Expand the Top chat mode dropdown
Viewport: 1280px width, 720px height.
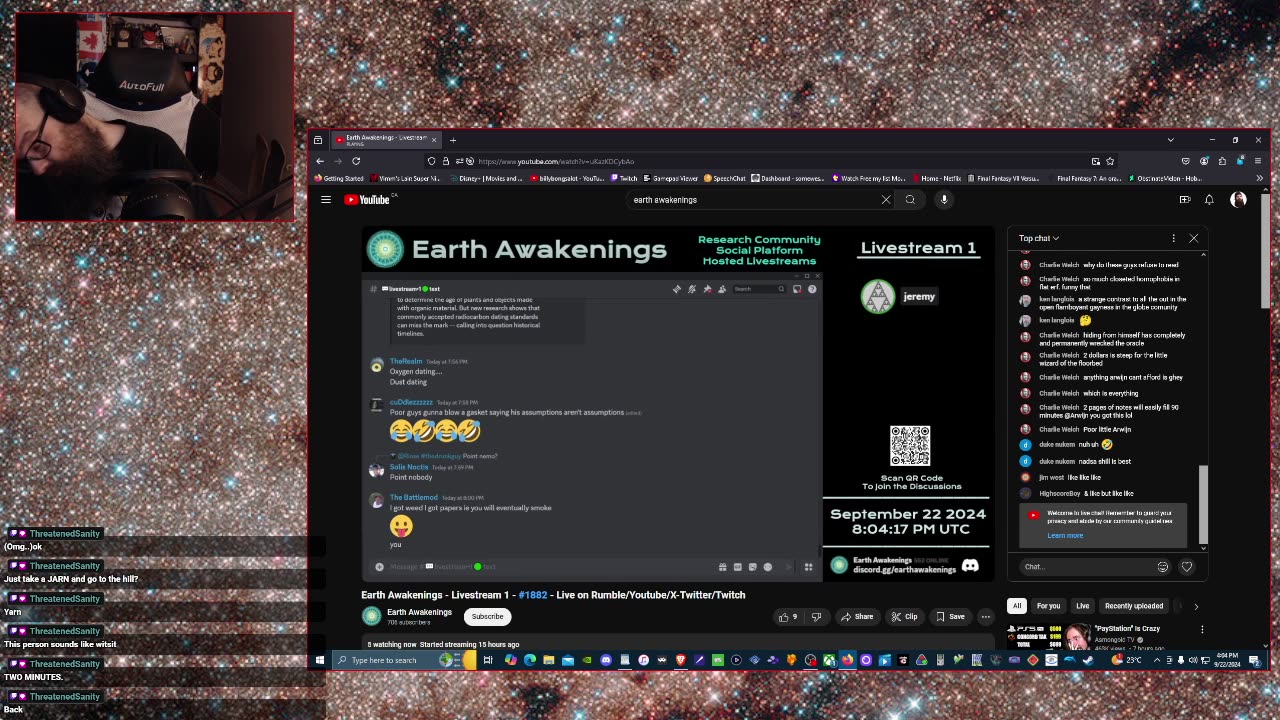pos(1039,238)
